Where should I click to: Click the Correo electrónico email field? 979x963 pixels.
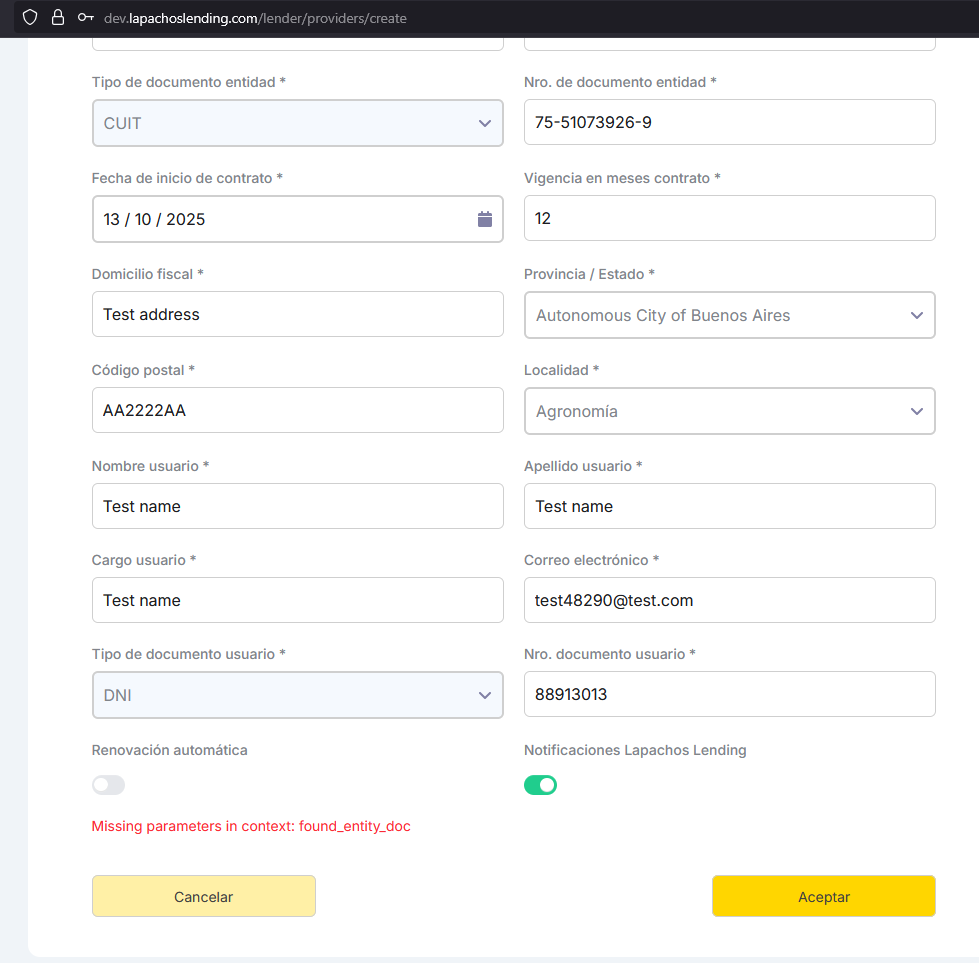click(729, 600)
